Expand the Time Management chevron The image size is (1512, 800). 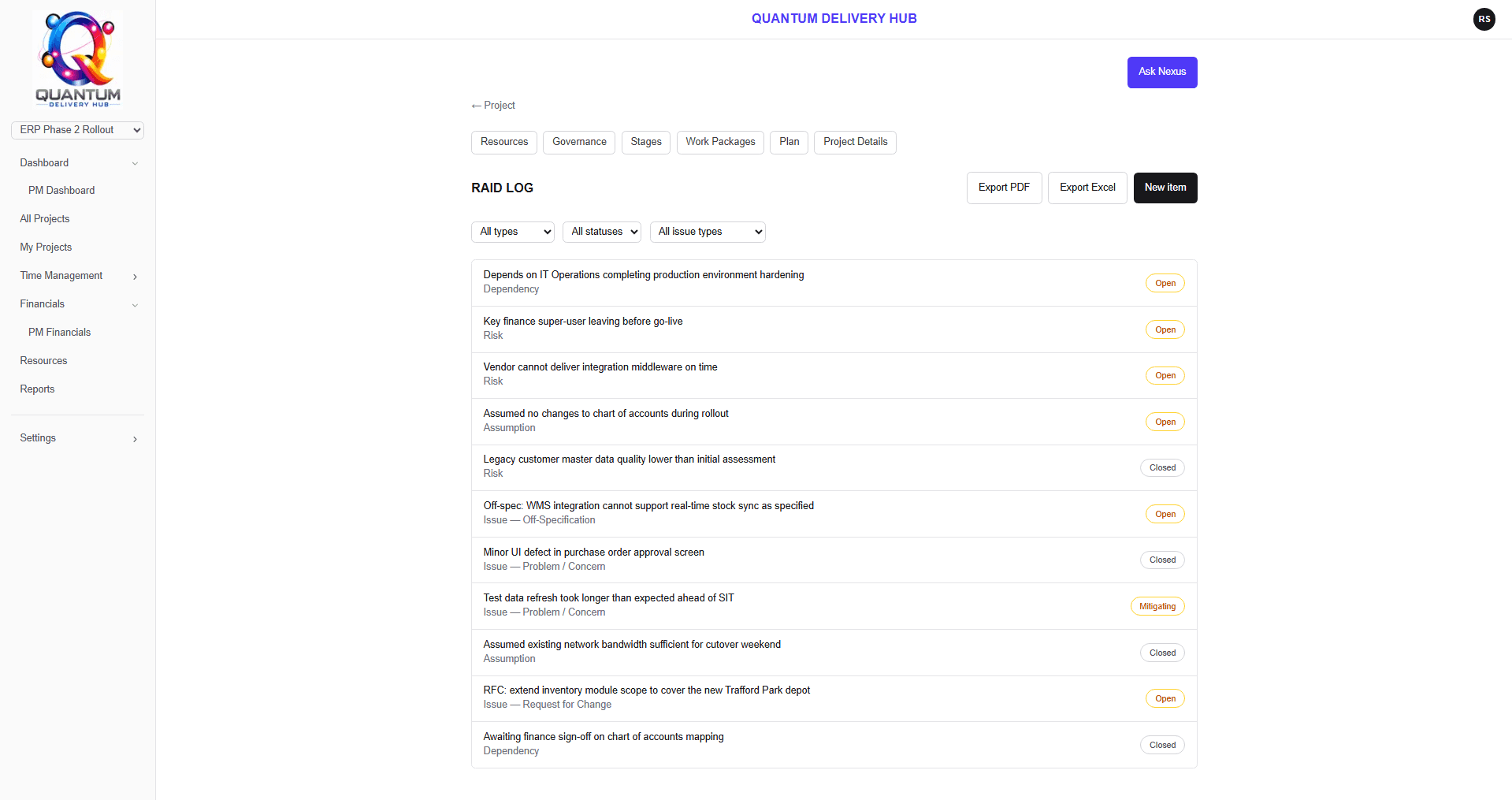pos(135,277)
